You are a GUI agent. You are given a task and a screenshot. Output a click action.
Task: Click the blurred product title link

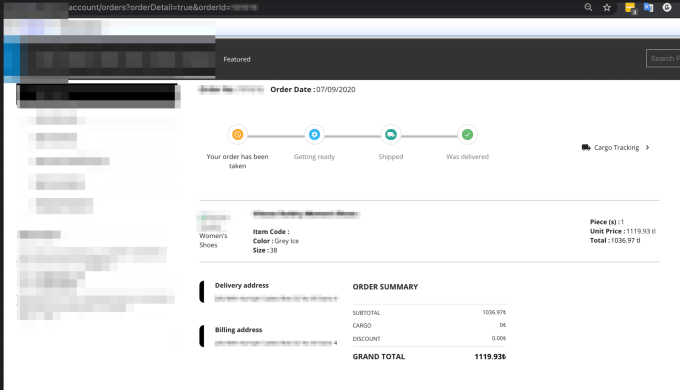coord(306,214)
